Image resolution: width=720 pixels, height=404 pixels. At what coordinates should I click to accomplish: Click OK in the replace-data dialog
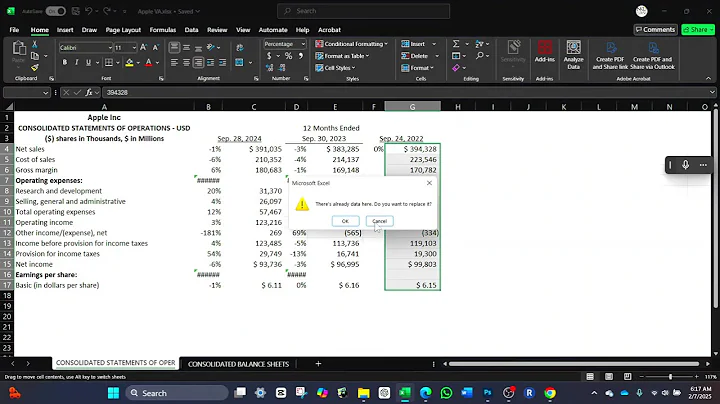345,221
